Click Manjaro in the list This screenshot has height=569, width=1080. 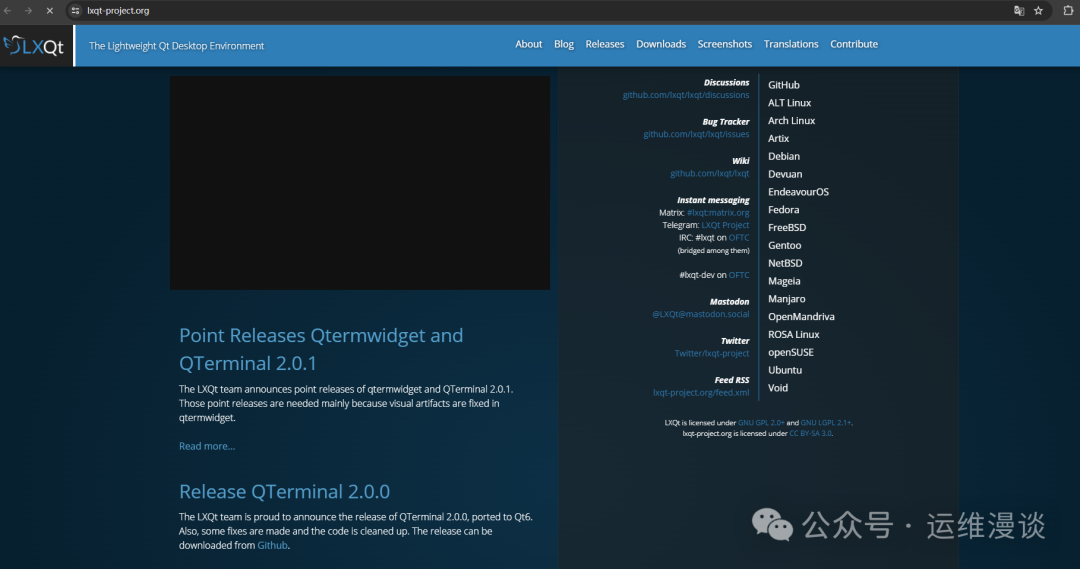(787, 300)
